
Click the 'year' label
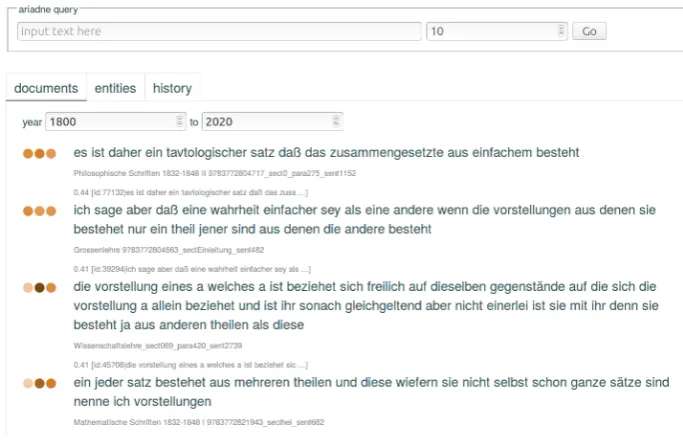pyautogui.click(x=32, y=122)
